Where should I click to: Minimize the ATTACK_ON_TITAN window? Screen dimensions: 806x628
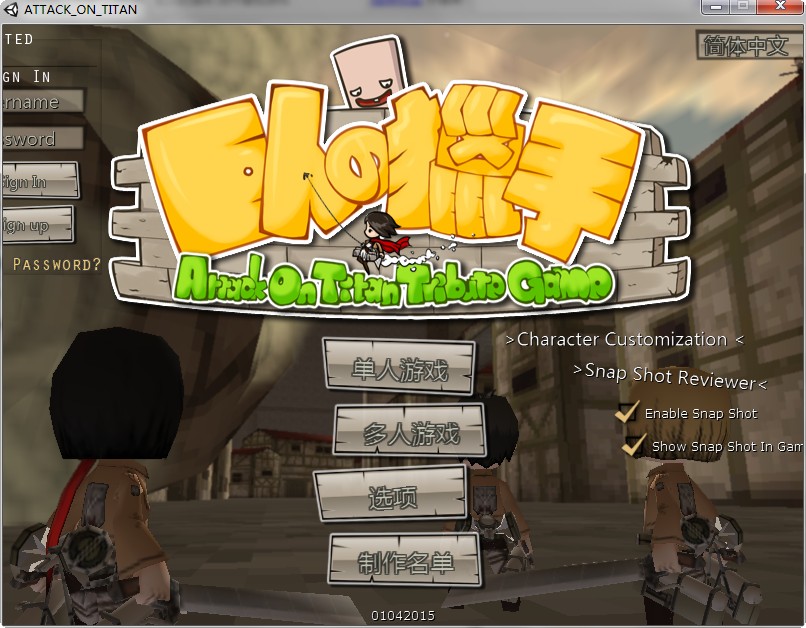[x=715, y=8]
